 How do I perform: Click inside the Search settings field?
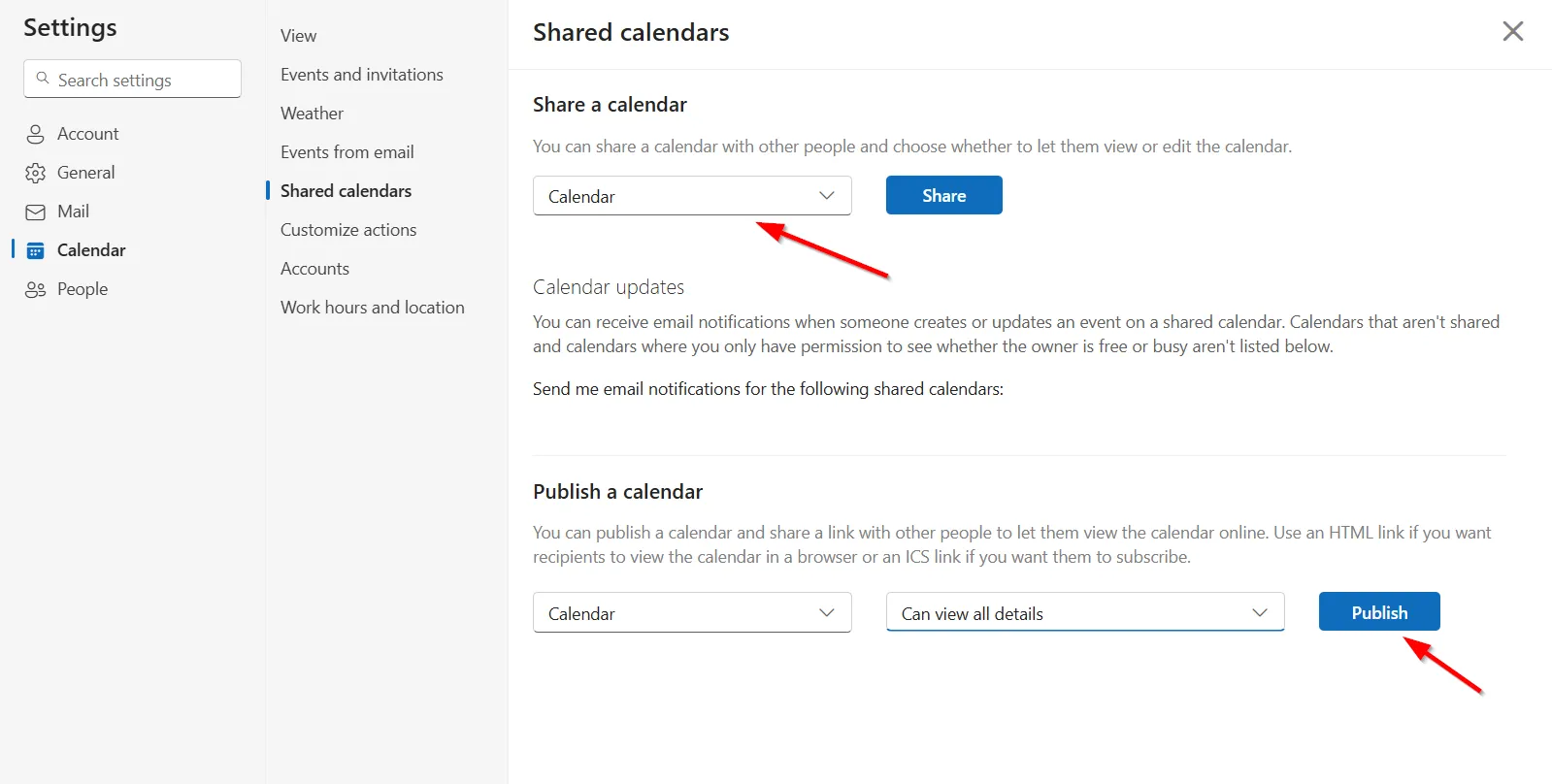131,79
